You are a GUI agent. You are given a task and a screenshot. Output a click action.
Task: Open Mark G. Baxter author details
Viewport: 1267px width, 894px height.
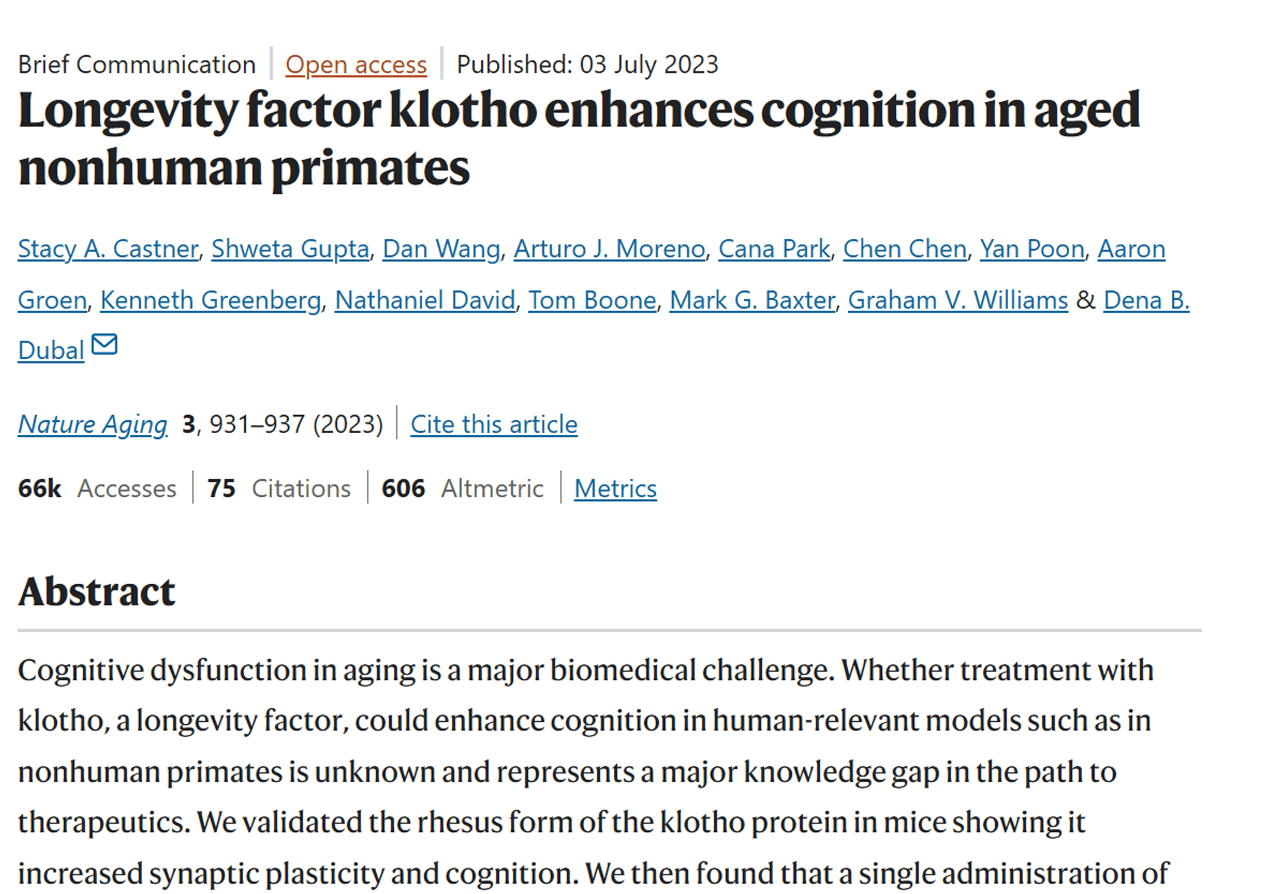pyautogui.click(x=752, y=300)
